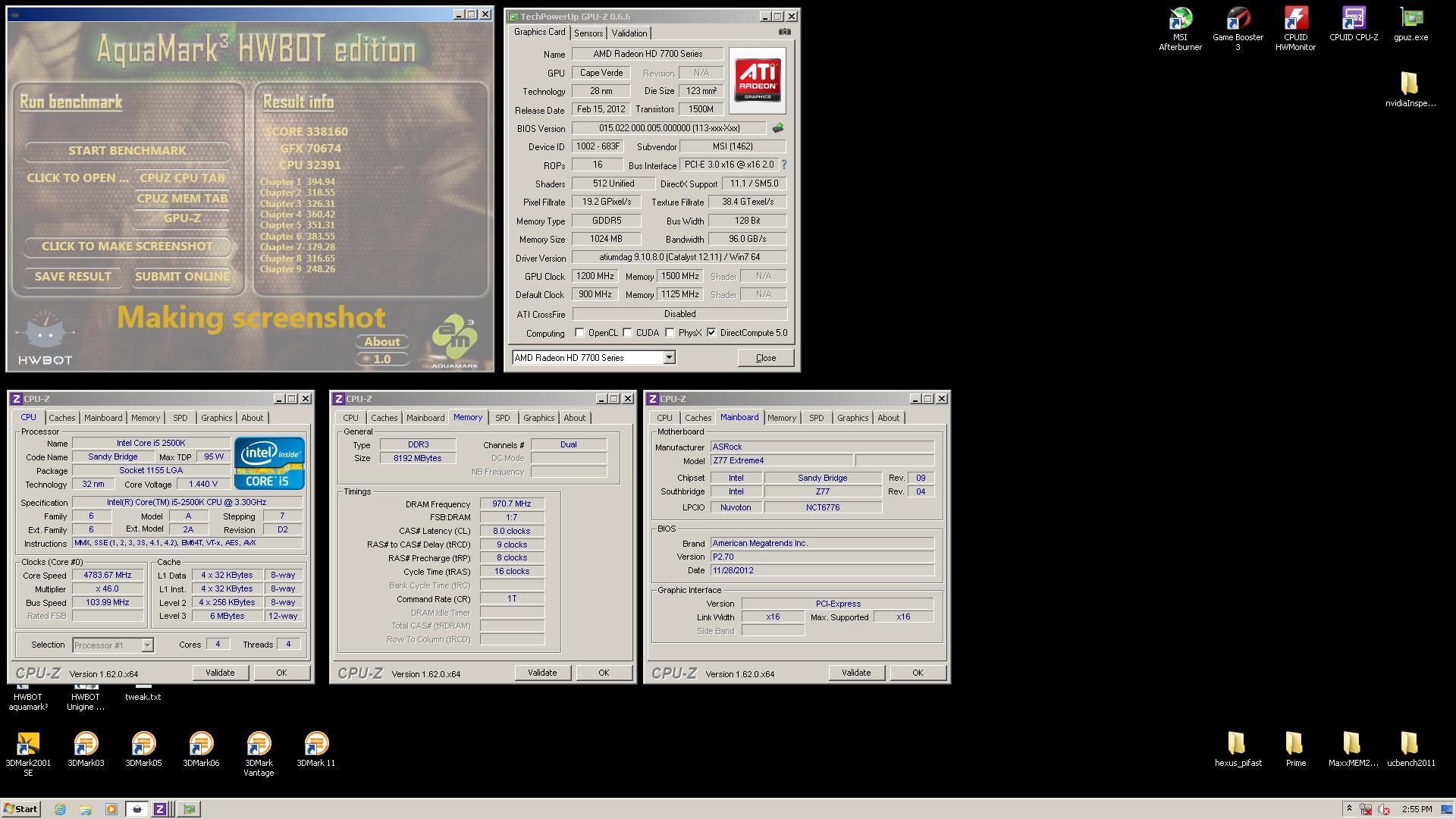This screenshot has height=819, width=1456.
Task: Open the nvidiaInspector folder on desktop
Action: pos(1410,89)
